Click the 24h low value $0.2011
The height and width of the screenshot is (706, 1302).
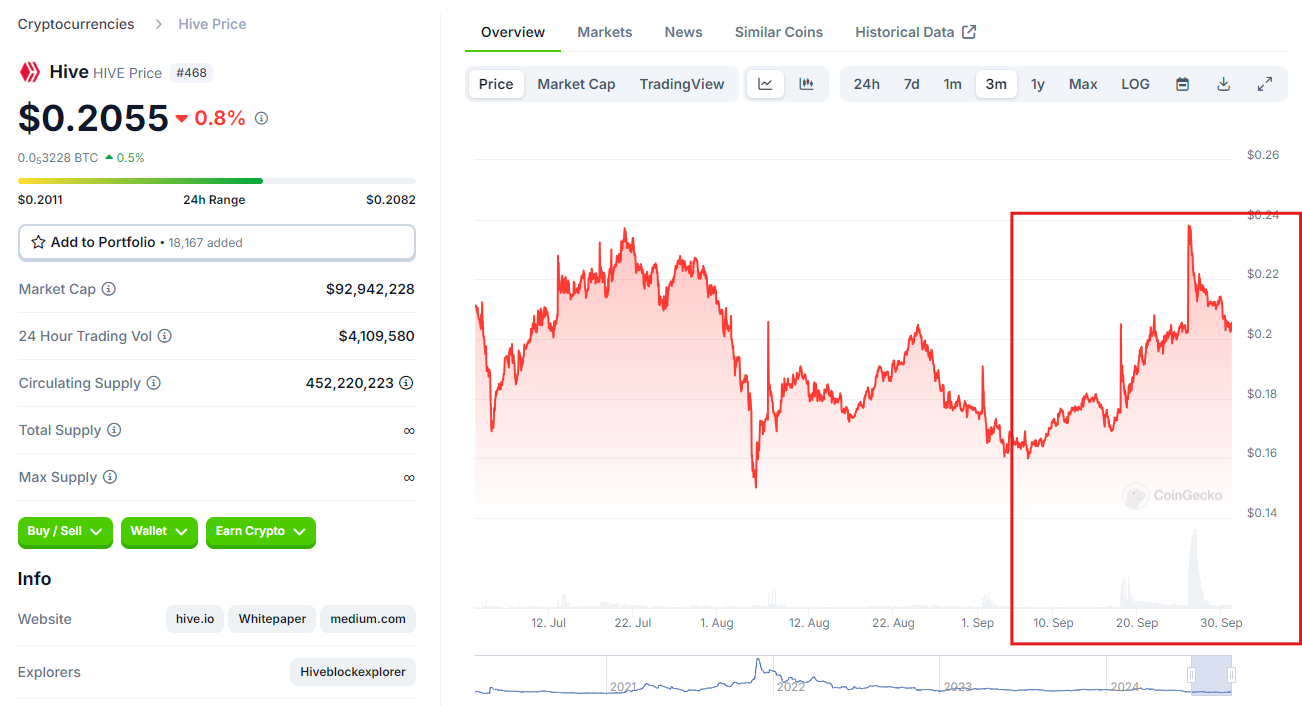pyautogui.click(x=40, y=199)
